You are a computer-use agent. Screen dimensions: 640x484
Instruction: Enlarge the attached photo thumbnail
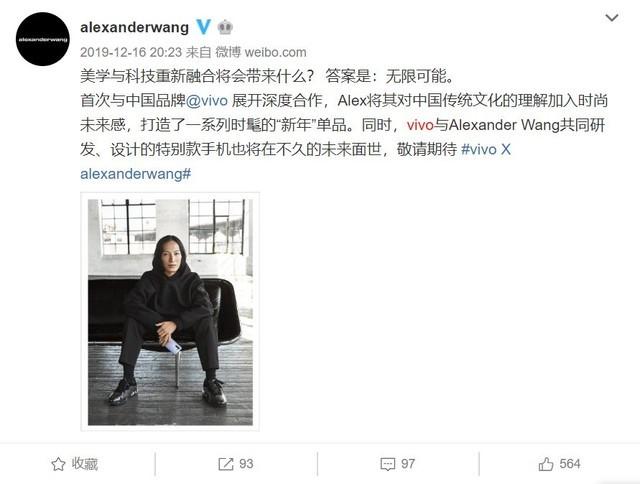click(x=170, y=312)
